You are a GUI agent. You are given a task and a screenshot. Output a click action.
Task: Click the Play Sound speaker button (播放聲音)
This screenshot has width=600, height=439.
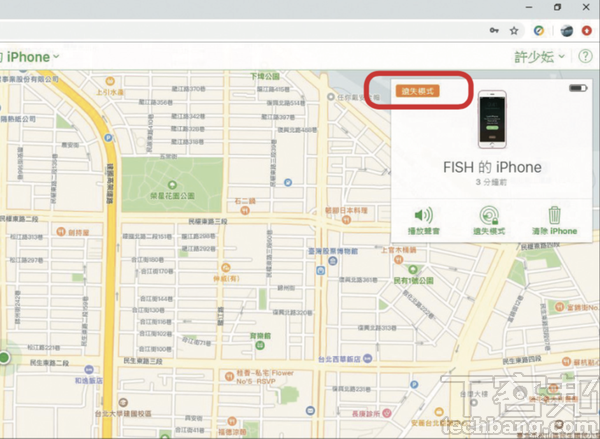pos(424,221)
